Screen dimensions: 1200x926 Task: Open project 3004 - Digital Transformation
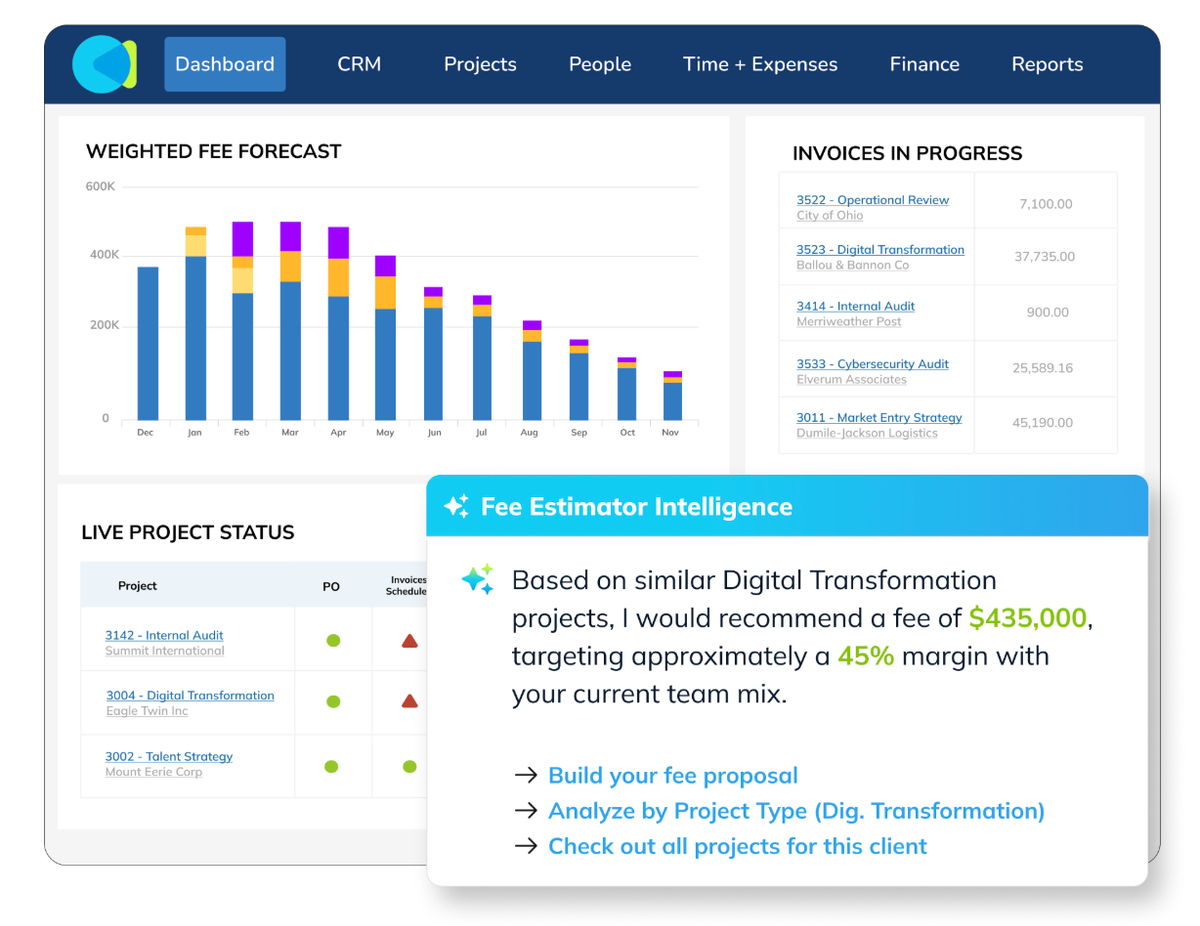pyautogui.click(x=190, y=696)
